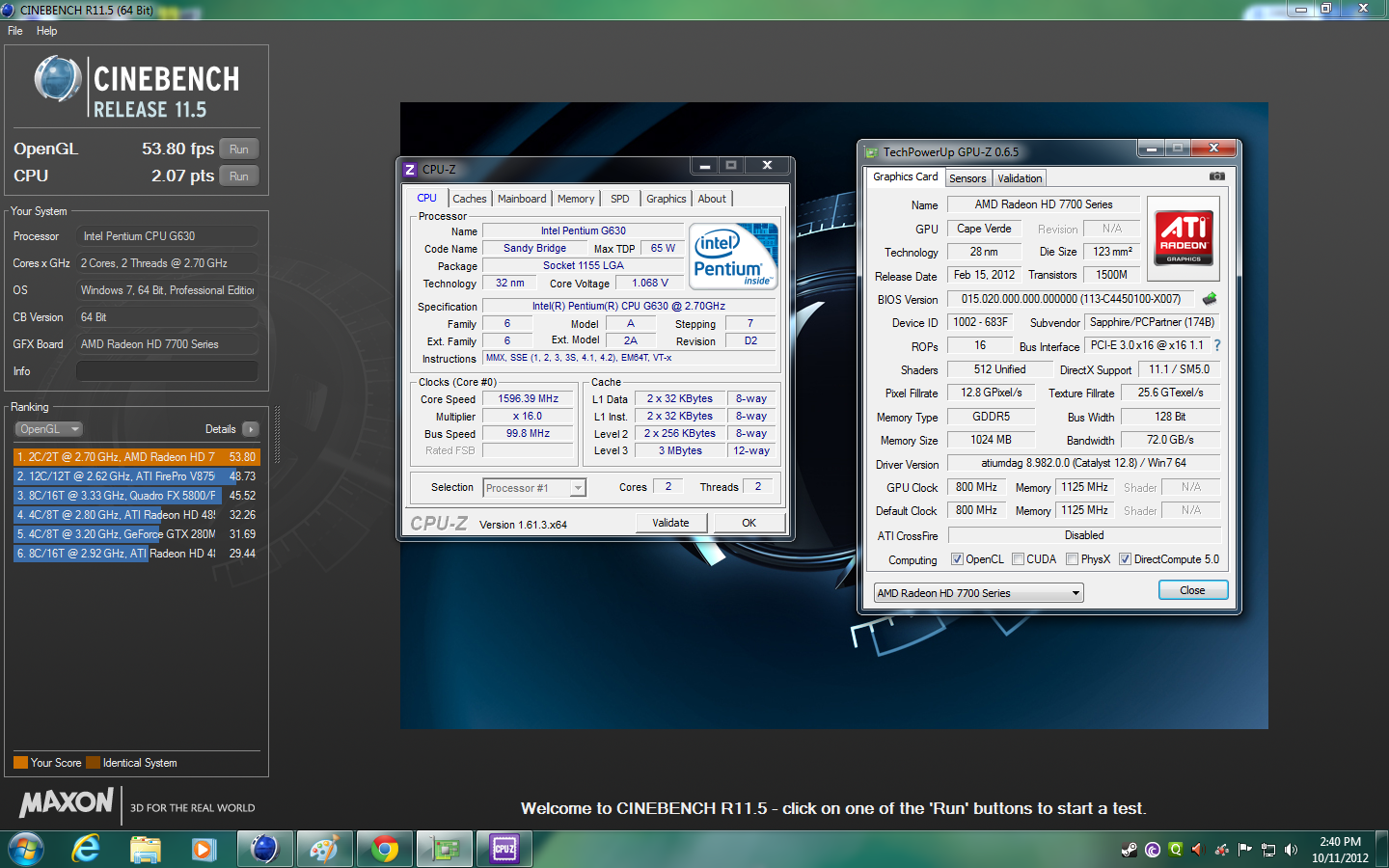
Task: Switch to CPU-Z taskbar button
Action: pyautogui.click(x=504, y=849)
